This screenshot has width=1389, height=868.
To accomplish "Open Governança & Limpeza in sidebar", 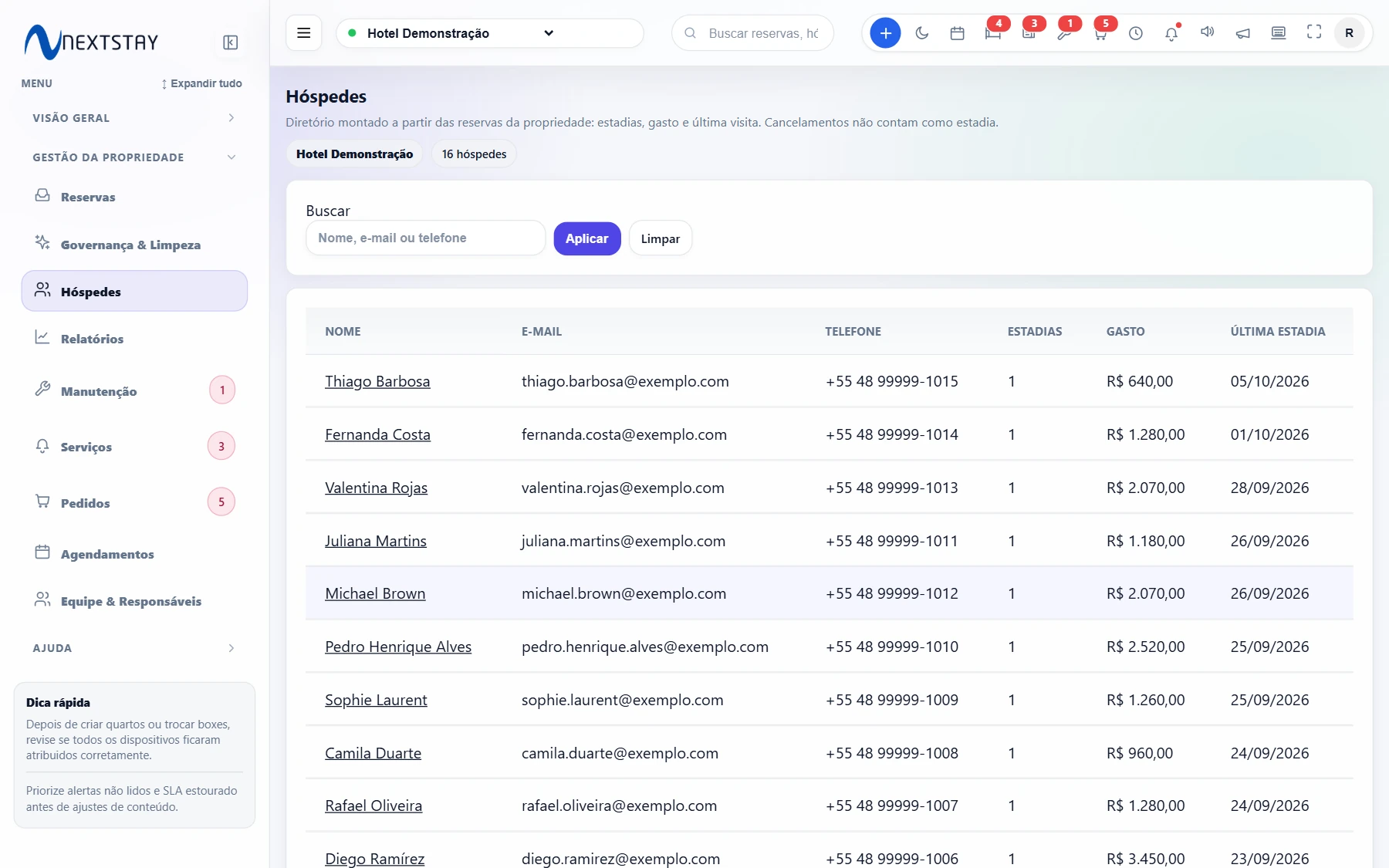I will point(134,245).
